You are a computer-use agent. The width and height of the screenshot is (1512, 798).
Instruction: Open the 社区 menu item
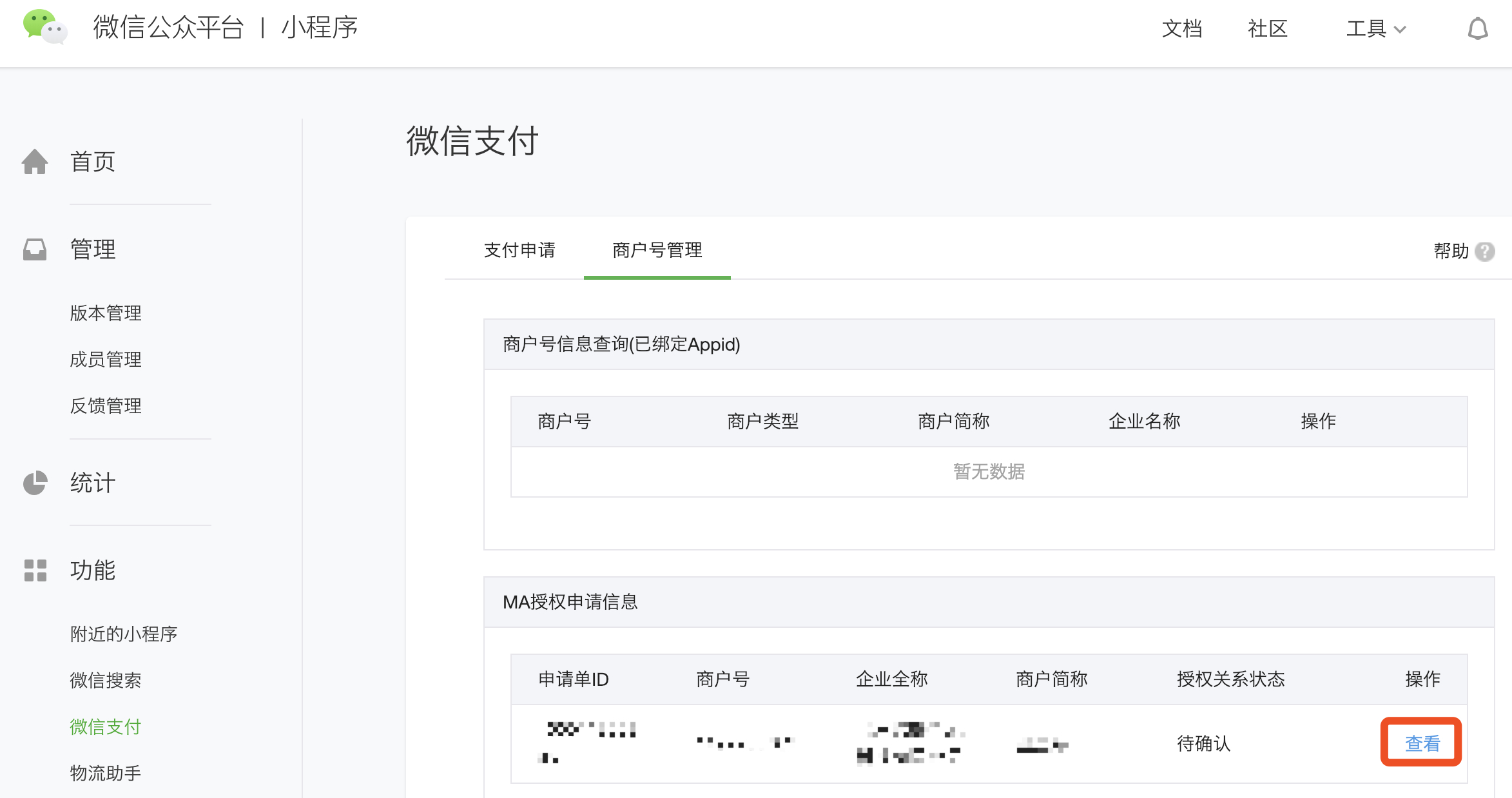[x=1266, y=28]
